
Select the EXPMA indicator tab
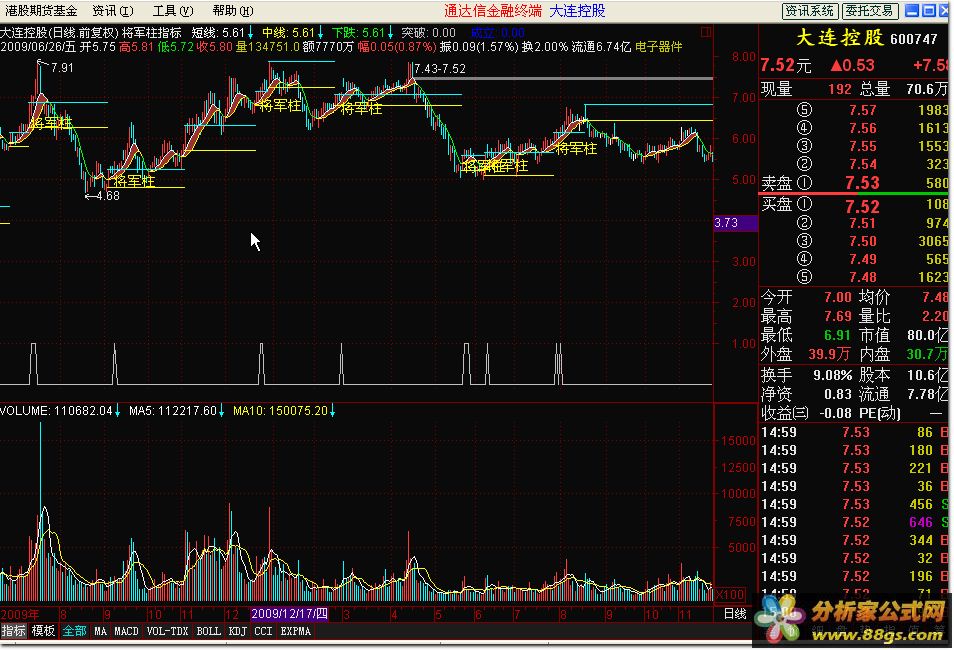pyautogui.click(x=296, y=631)
